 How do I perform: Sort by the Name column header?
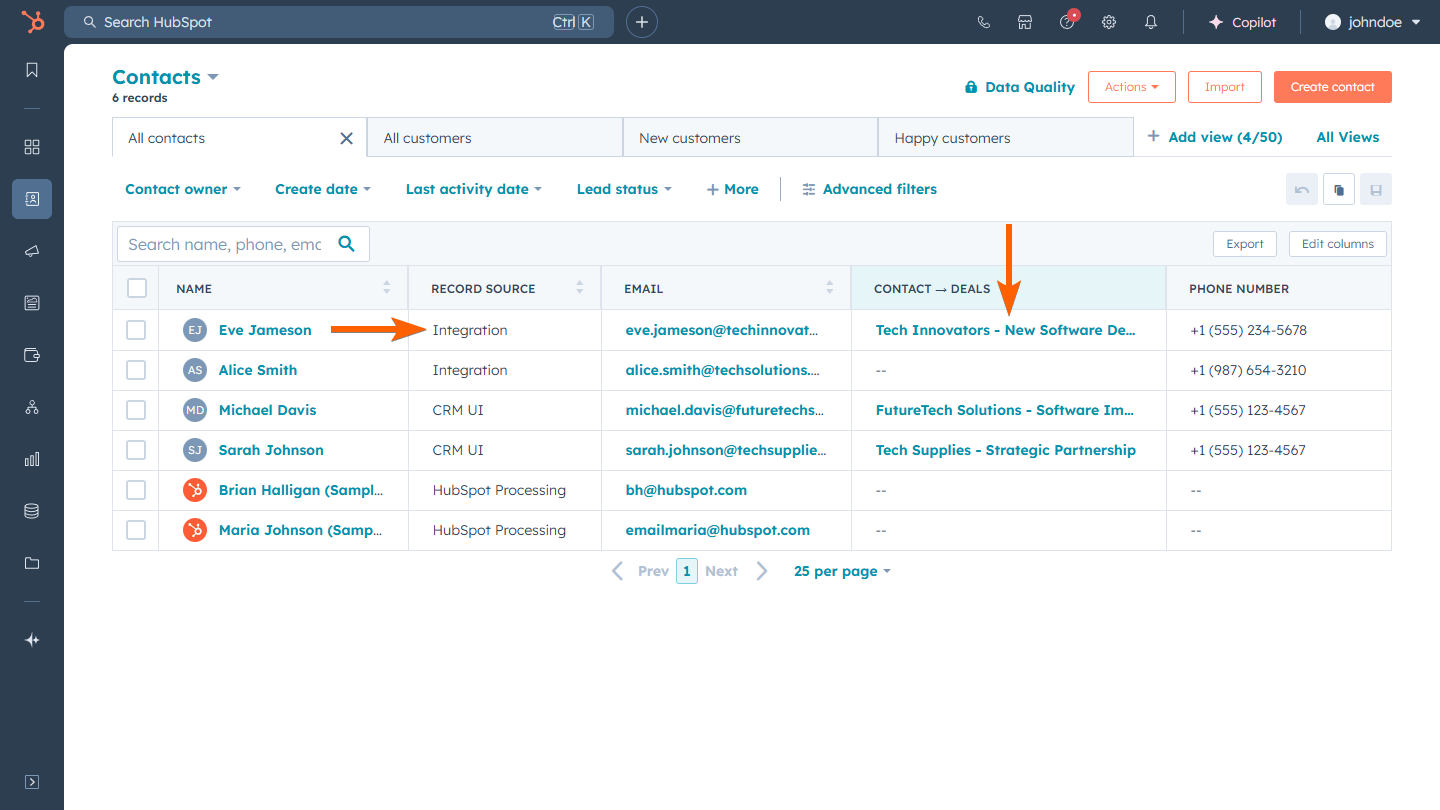(283, 288)
